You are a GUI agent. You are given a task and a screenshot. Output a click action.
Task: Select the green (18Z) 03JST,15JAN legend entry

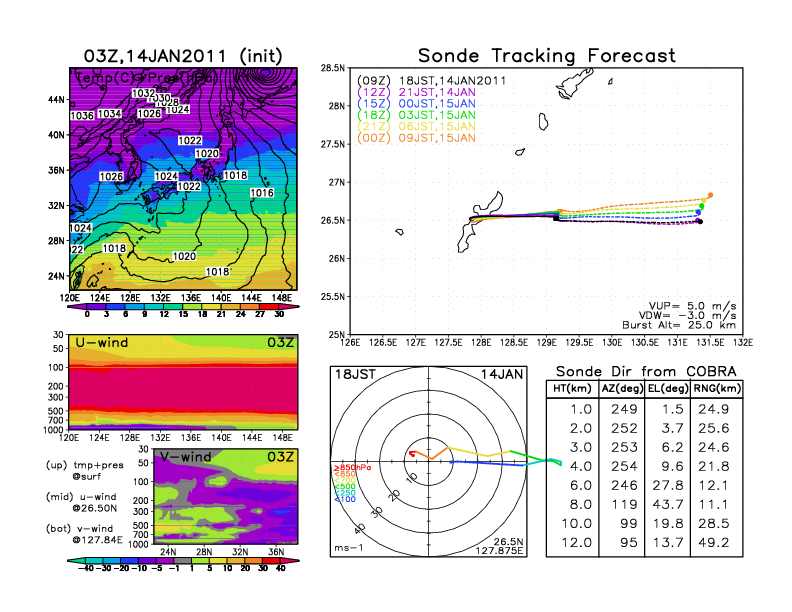pyautogui.click(x=416, y=115)
